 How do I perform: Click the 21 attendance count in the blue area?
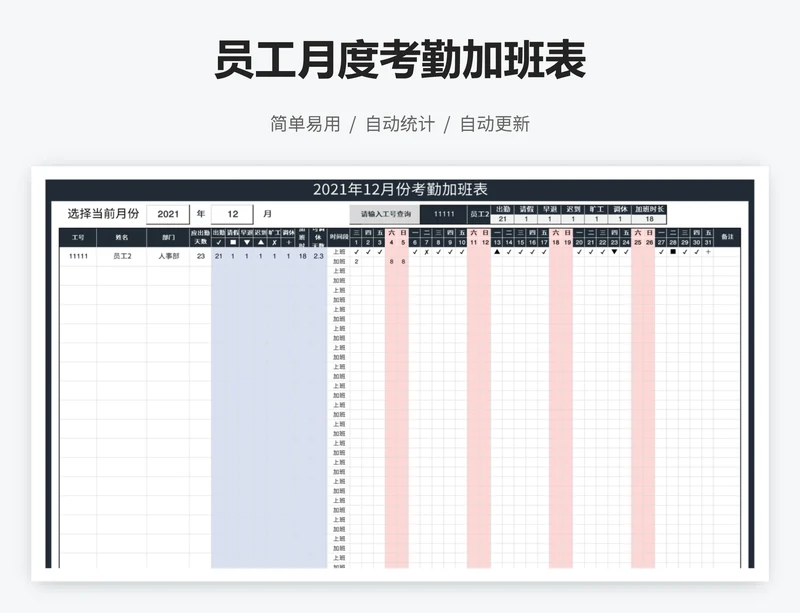click(x=219, y=256)
